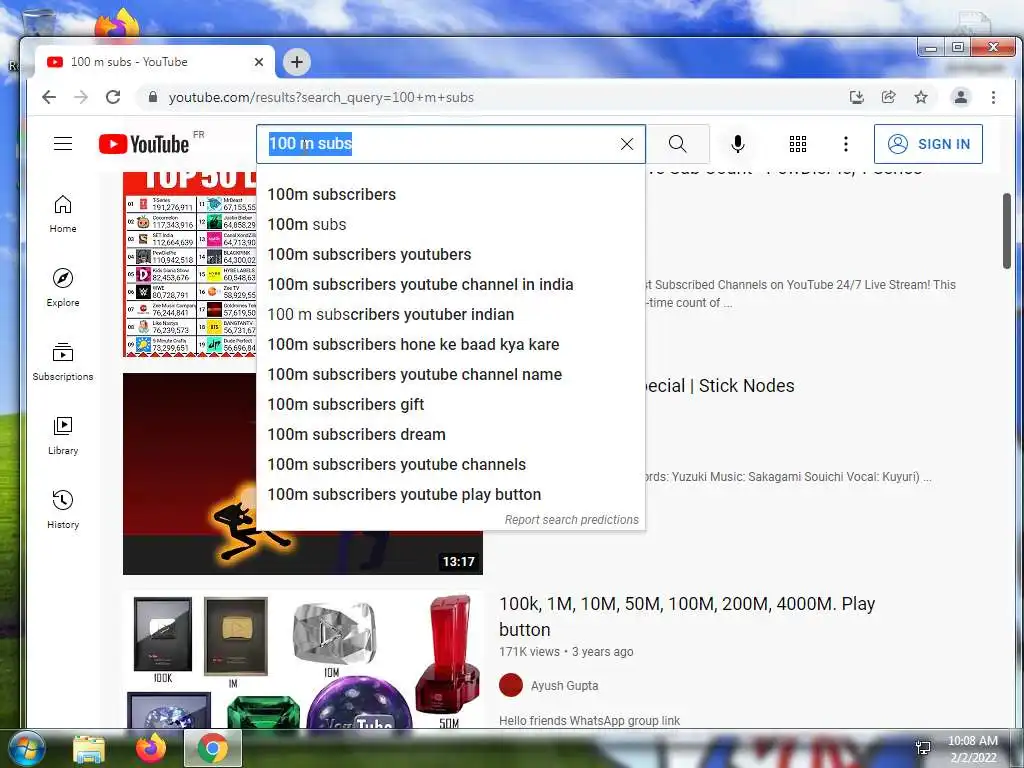Click the SIGN IN button

coord(928,144)
